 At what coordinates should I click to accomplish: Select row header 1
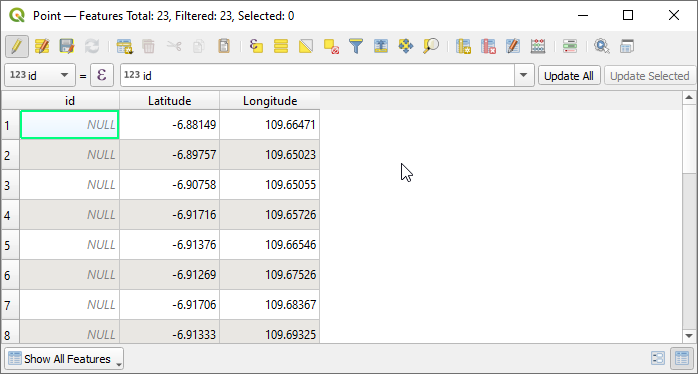pos(10,125)
